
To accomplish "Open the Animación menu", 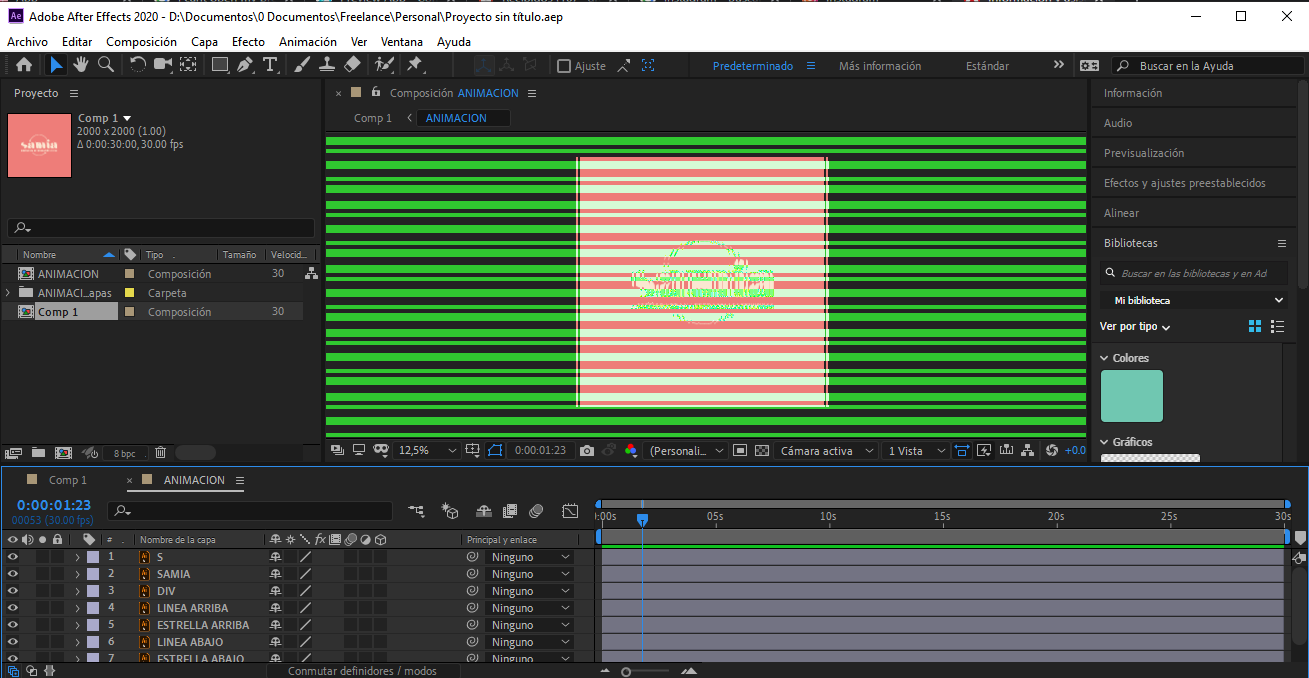I will pyautogui.click(x=307, y=42).
